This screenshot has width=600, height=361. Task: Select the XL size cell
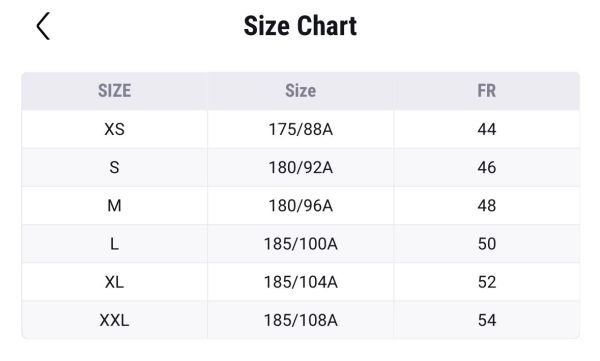114,282
